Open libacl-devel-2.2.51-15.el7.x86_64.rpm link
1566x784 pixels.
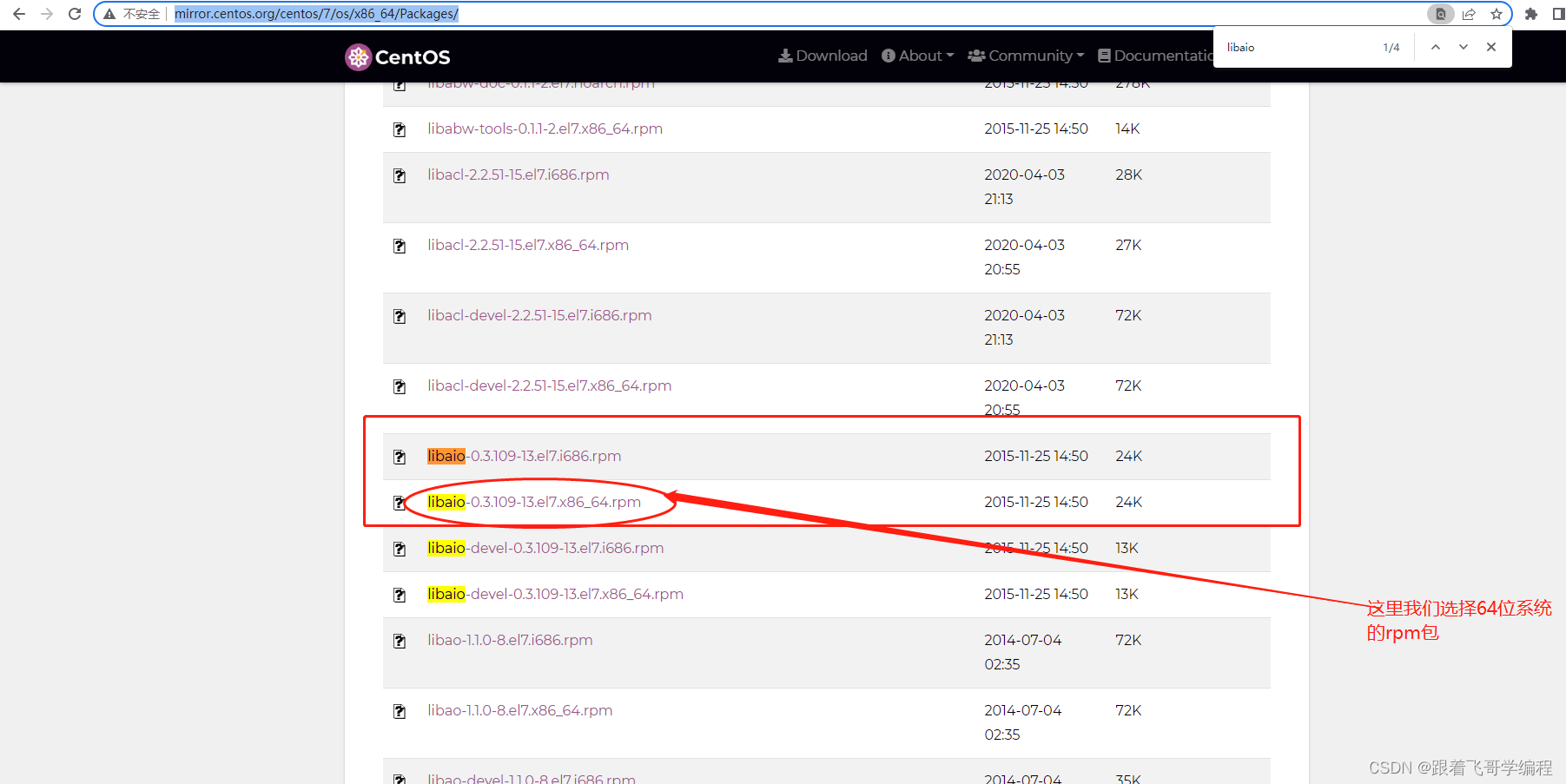point(549,385)
